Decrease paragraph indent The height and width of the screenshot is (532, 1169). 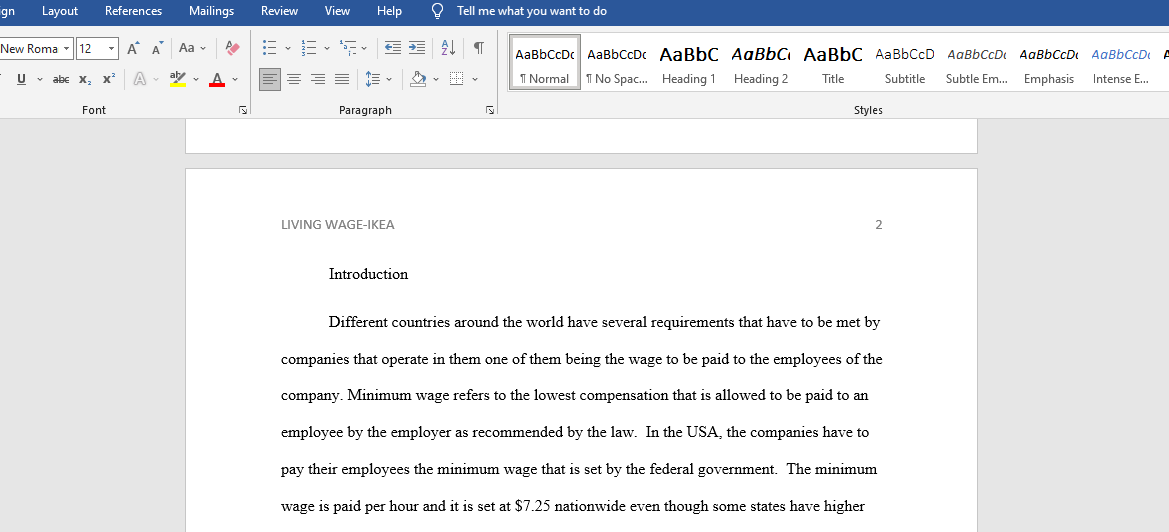coord(393,48)
